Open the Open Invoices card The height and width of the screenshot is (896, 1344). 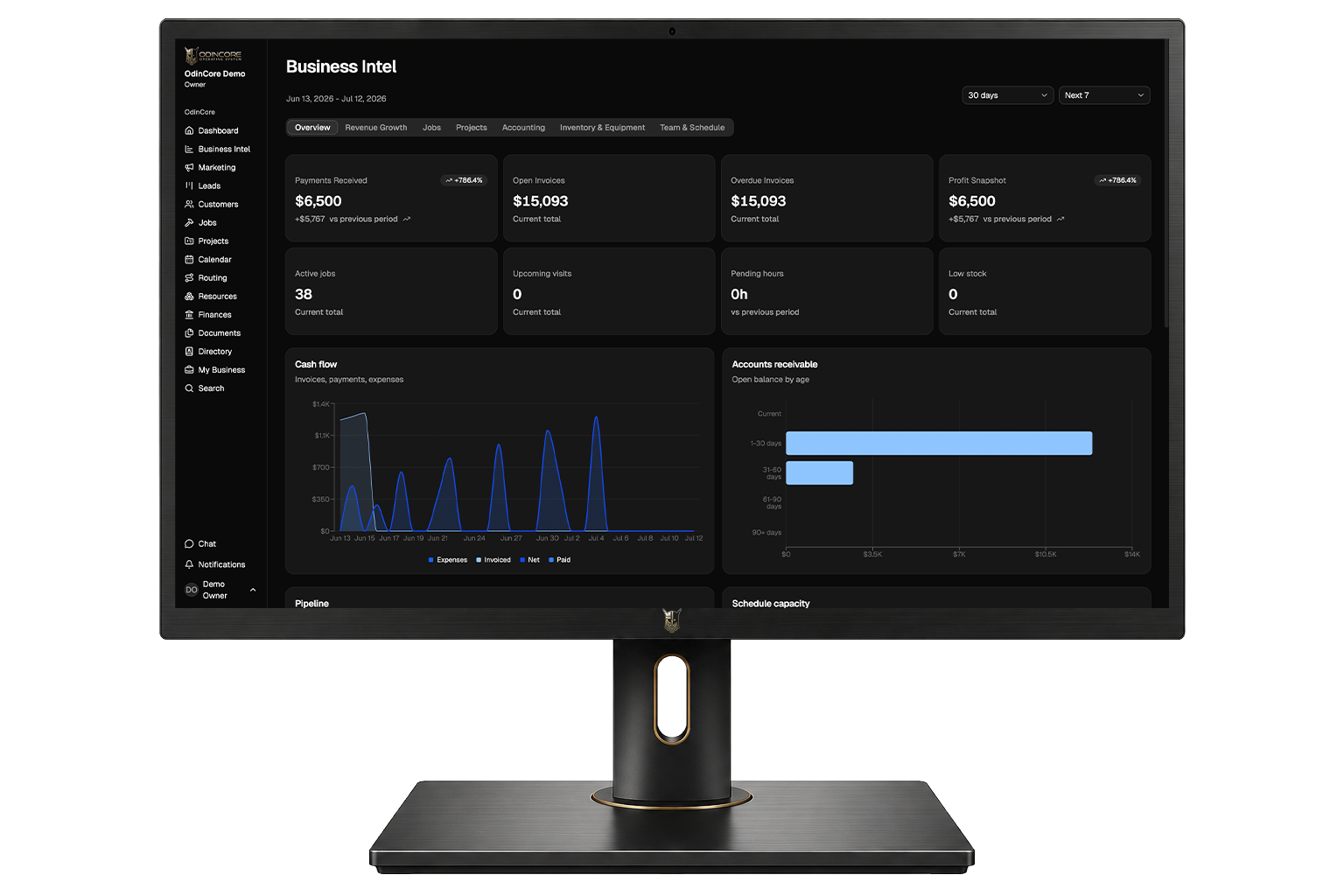(609, 199)
